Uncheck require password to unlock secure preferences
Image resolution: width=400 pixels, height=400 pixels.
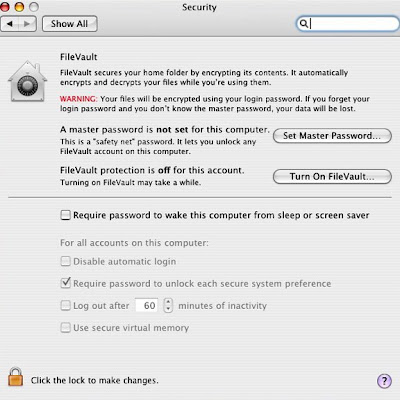[x=66, y=283]
